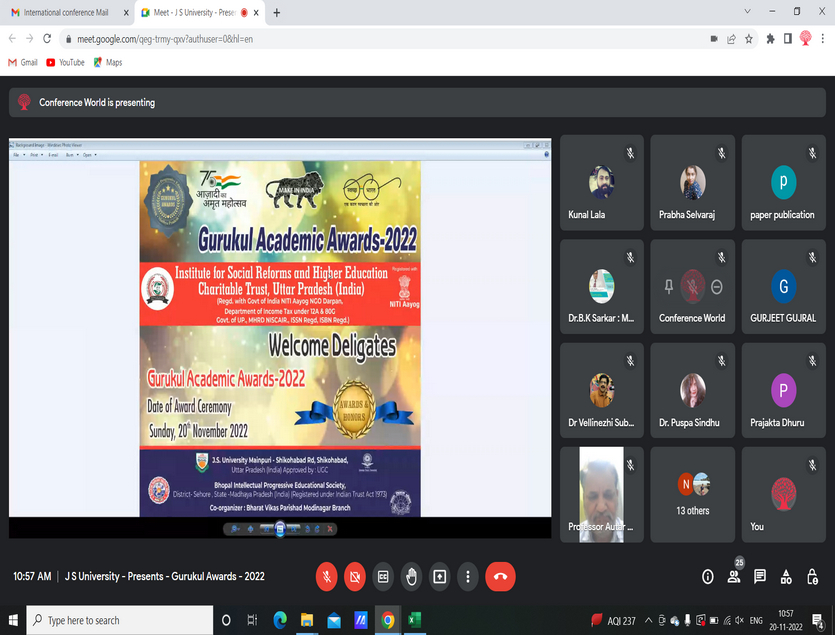Open a new browser tab
The width and height of the screenshot is (835, 635).
click(x=276, y=13)
